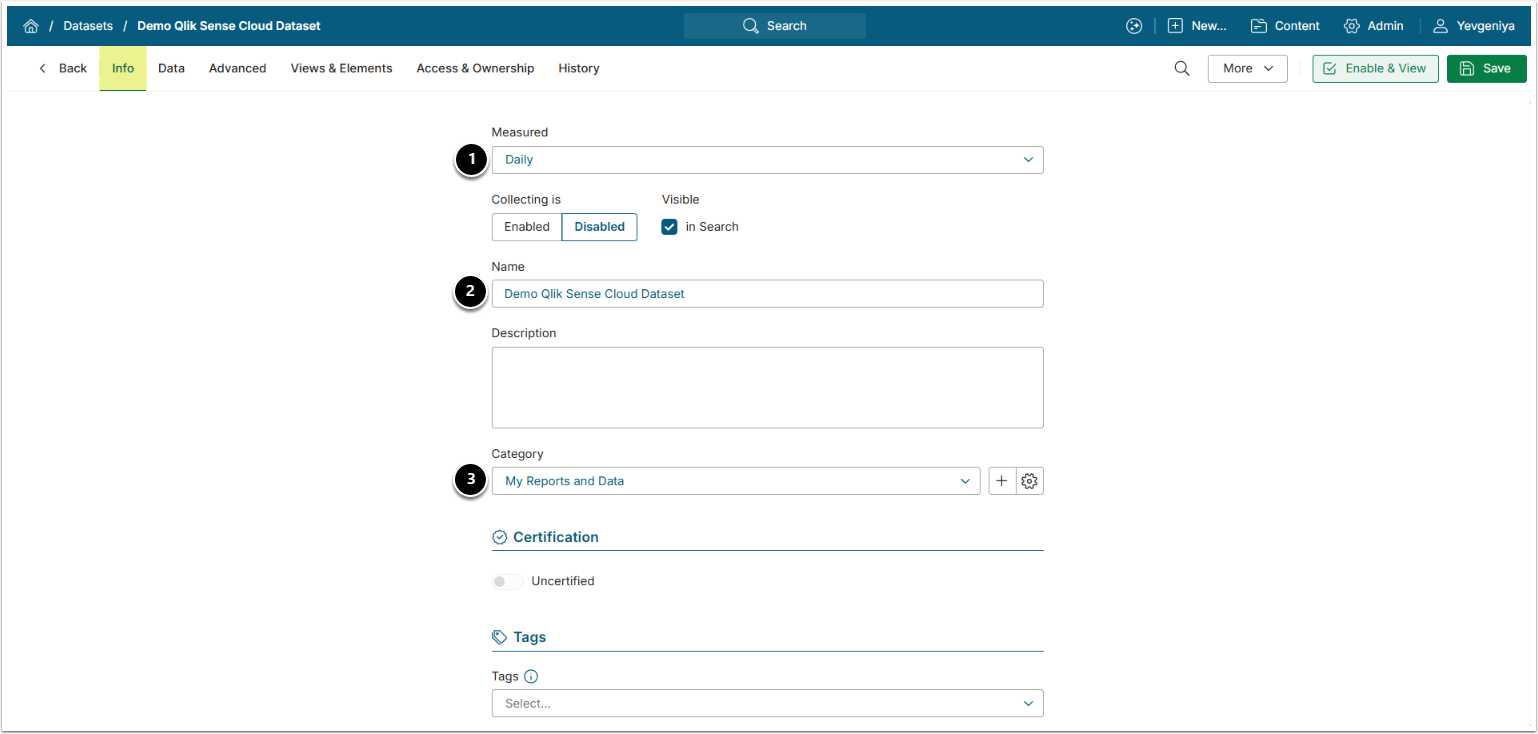
Task: Expand the Measured dropdown
Action: (767, 160)
